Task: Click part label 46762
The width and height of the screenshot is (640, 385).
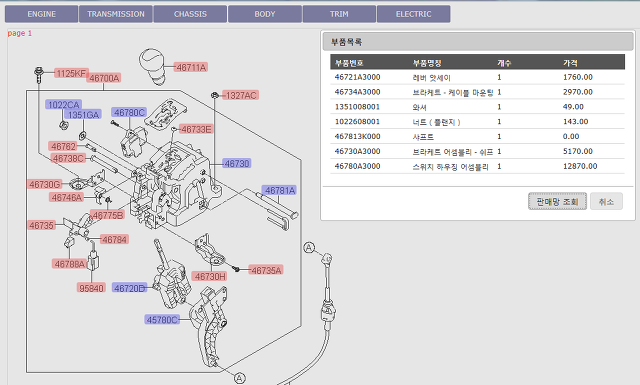Action: pos(63,146)
